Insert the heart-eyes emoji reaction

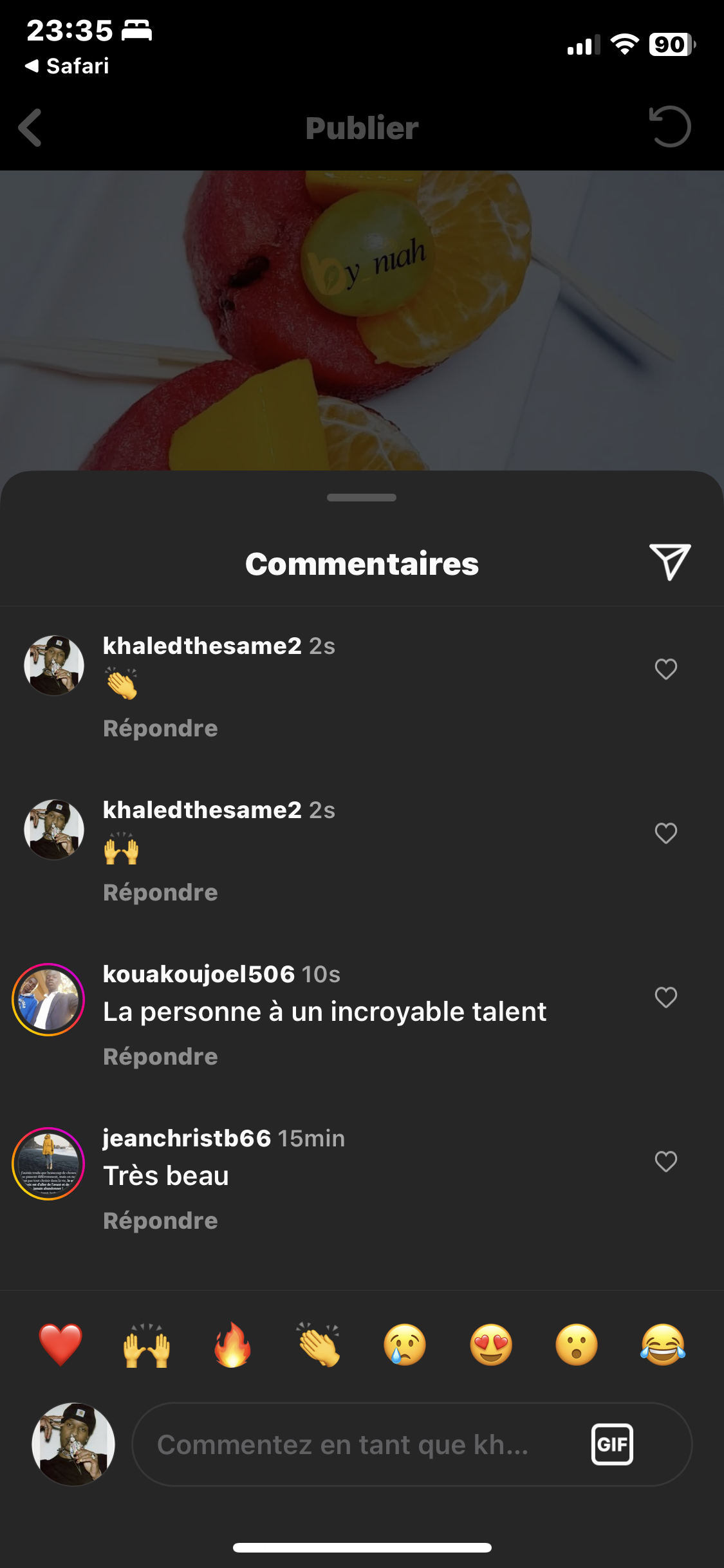pos(491,1345)
